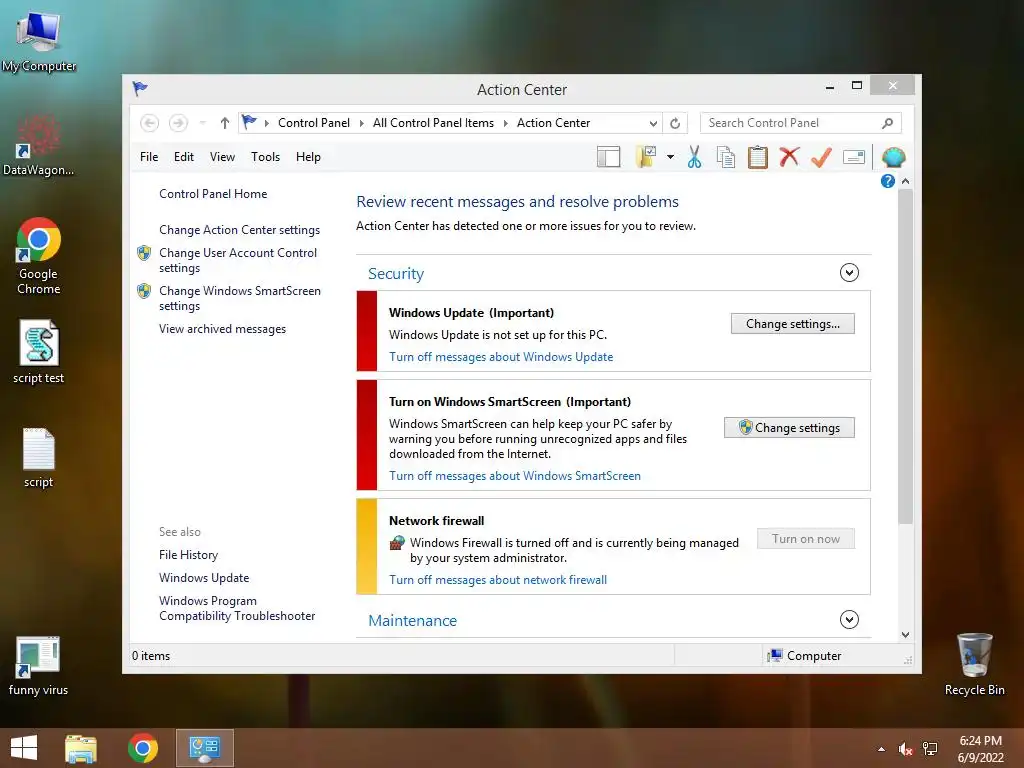Collapse the Security section chevron
1024x768 pixels.
tap(849, 272)
